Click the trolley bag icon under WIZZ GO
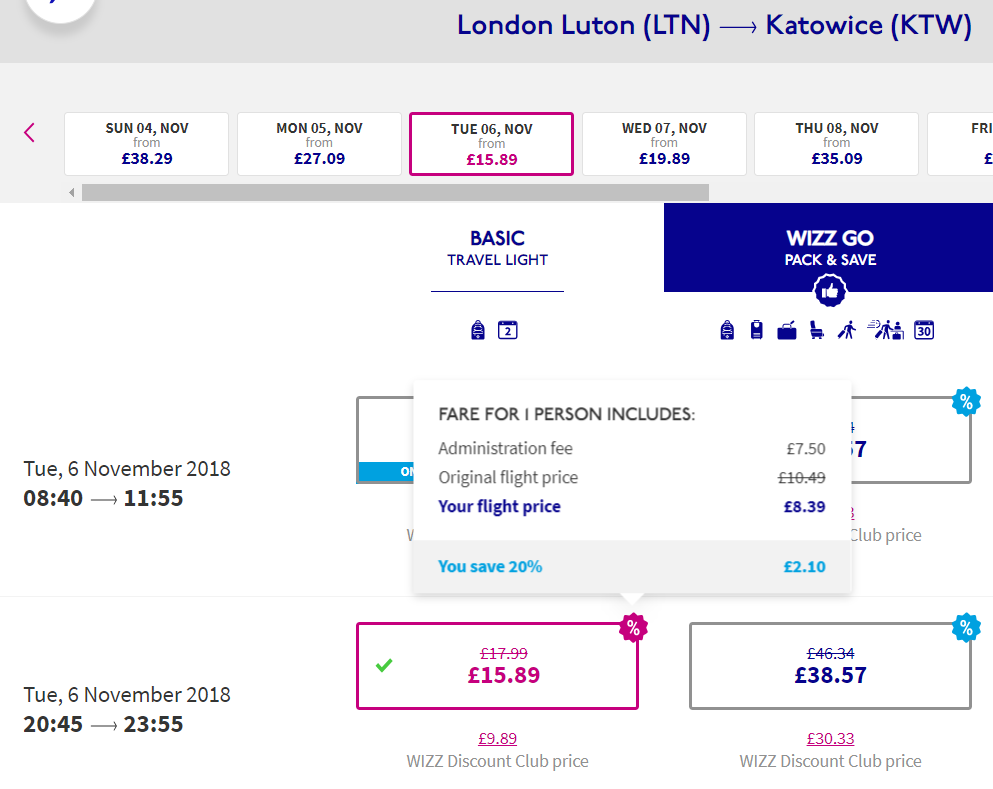 click(757, 330)
